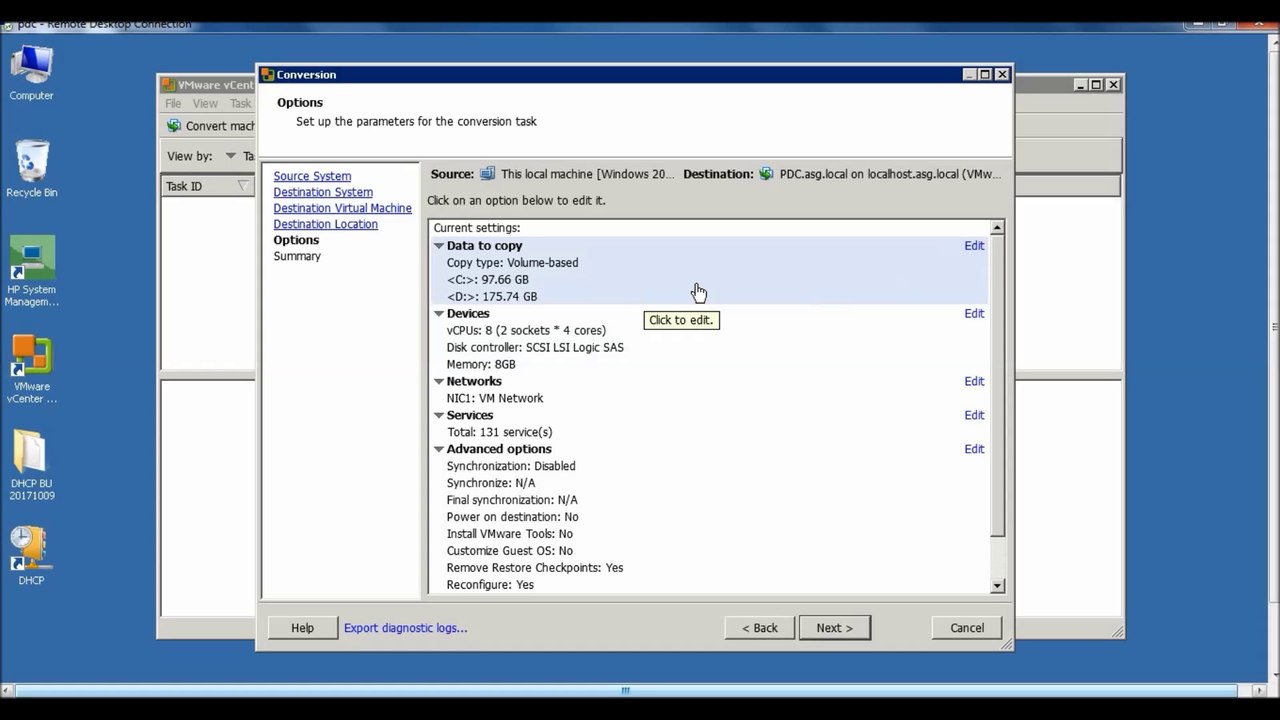The height and width of the screenshot is (720, 1280).
Task: Collapse the Data to copy section
Action: pos(438,246)
